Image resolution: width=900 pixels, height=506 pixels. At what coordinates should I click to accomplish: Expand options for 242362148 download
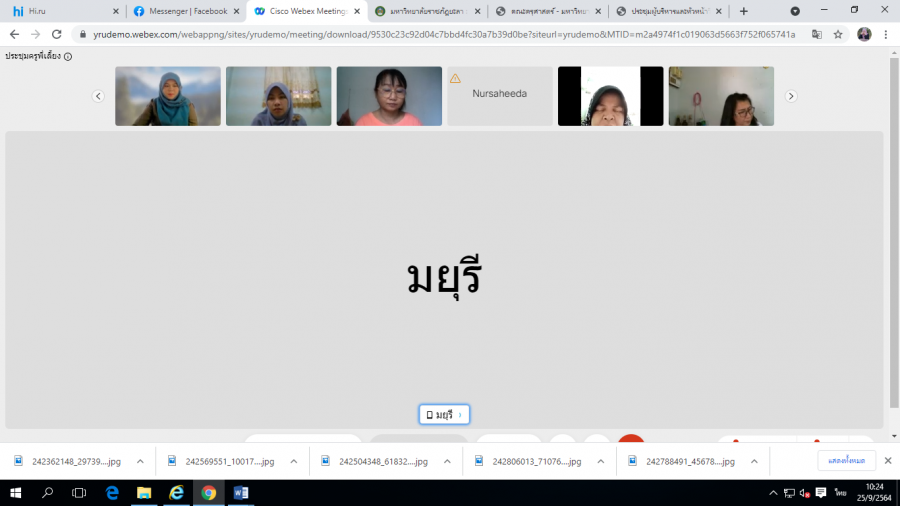click(x=140, y=461)
